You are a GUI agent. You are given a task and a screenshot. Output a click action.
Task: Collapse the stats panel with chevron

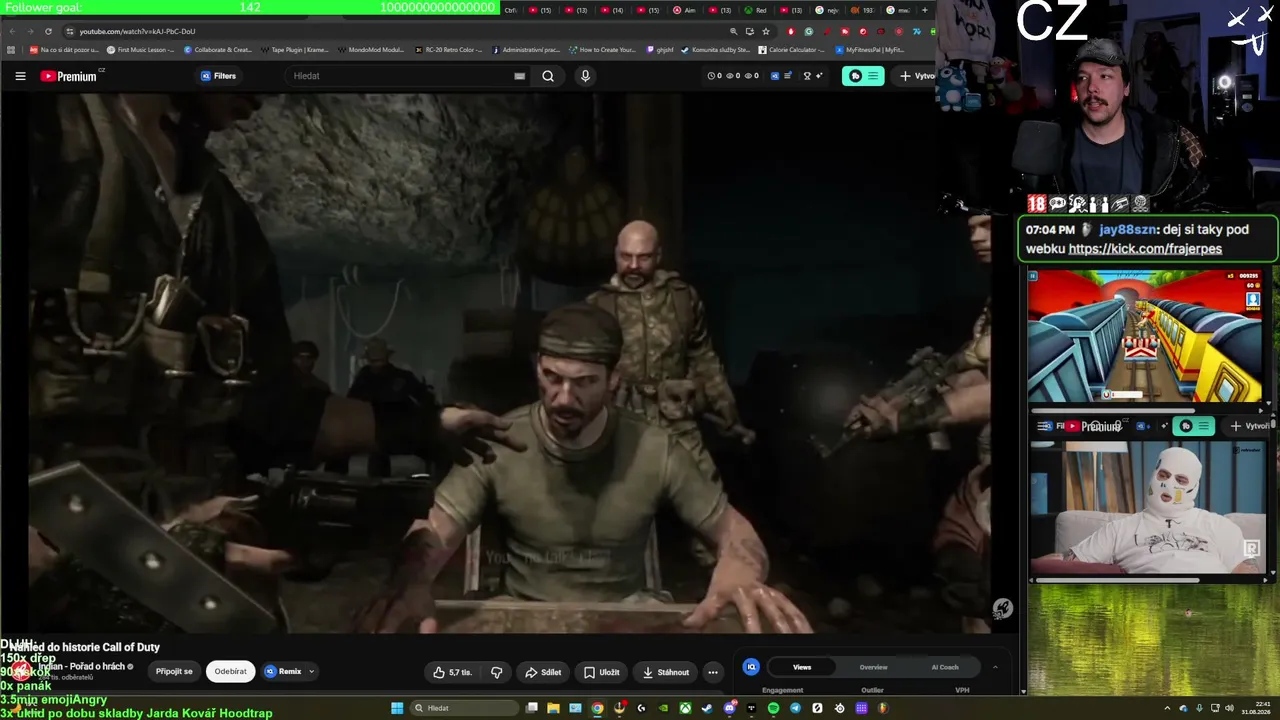pyautogui.click(x=995, y=667)
